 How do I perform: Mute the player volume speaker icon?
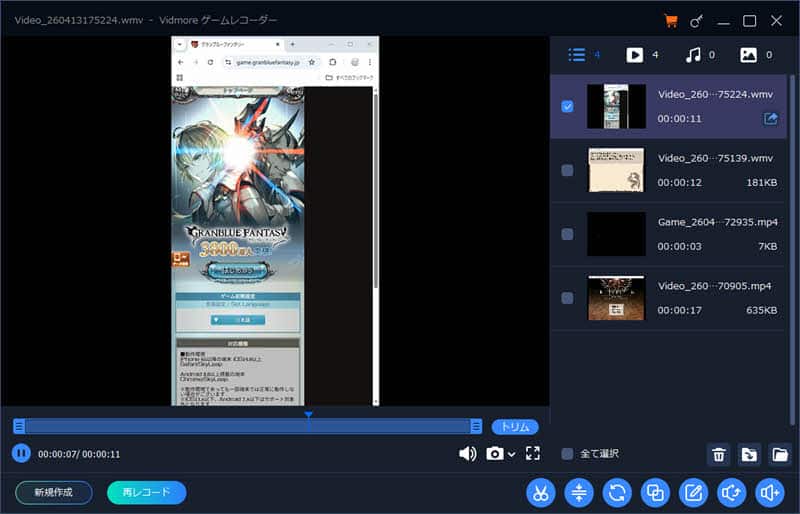point(467,453)
